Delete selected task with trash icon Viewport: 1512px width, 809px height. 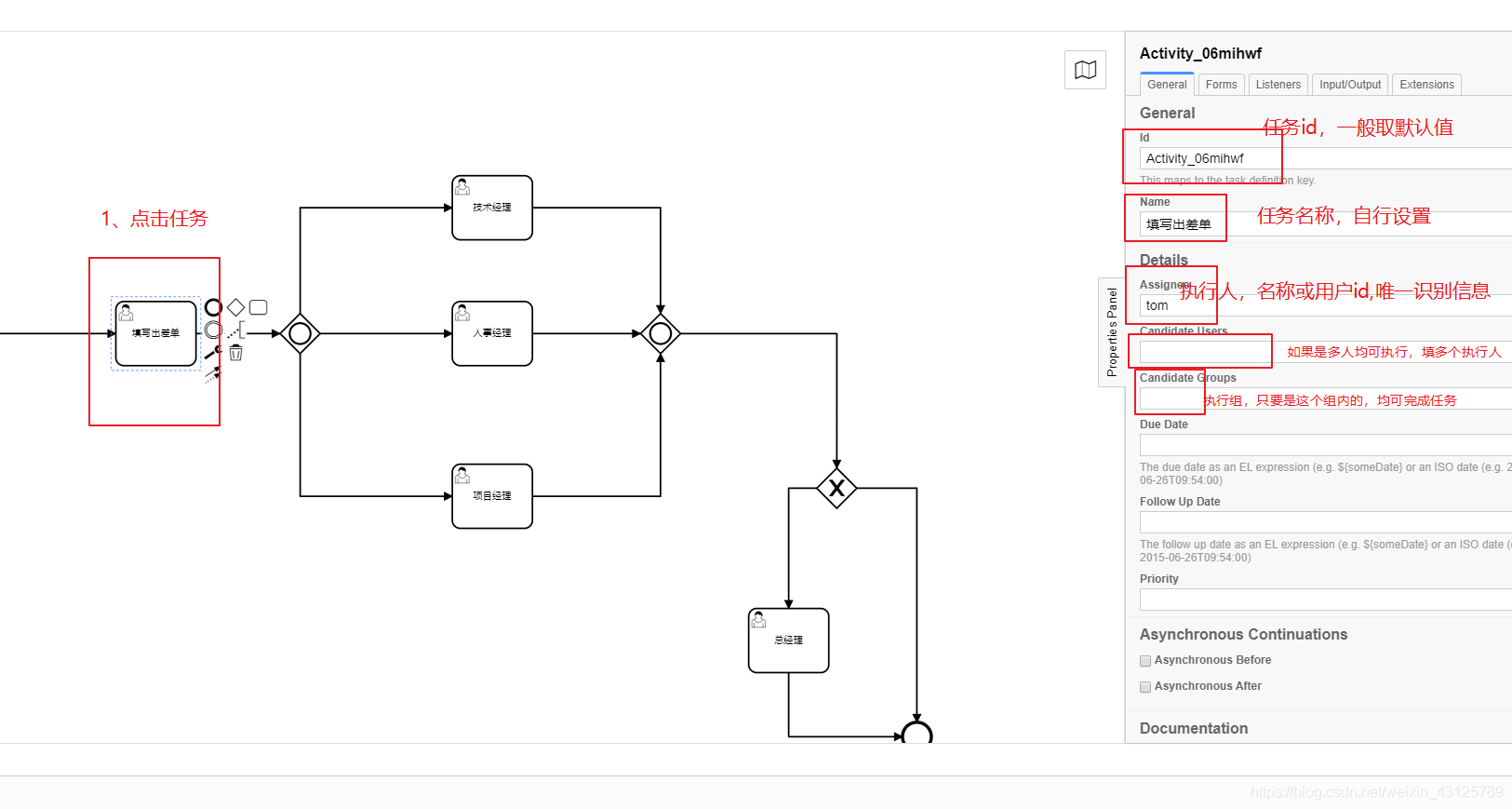pos(236,352)
